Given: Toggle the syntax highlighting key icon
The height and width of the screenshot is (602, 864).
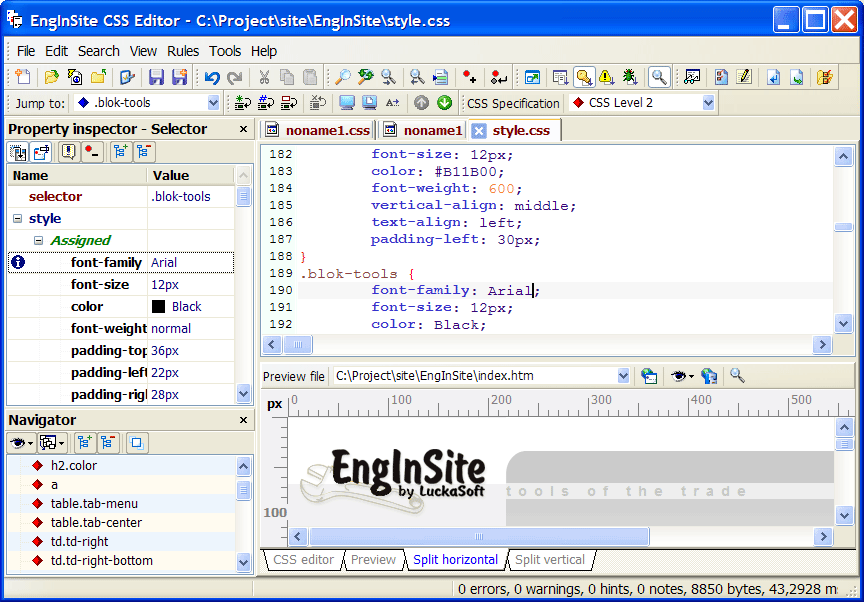Looking at the screenshot, I should [585, 75].
